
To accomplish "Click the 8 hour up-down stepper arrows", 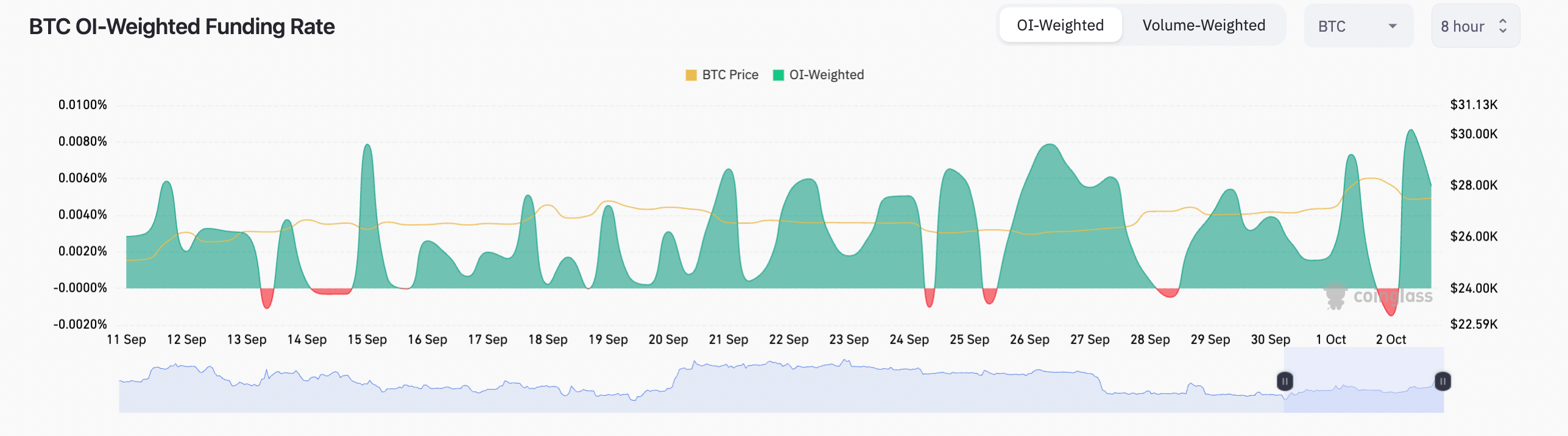I will (x=1503, y=26).
